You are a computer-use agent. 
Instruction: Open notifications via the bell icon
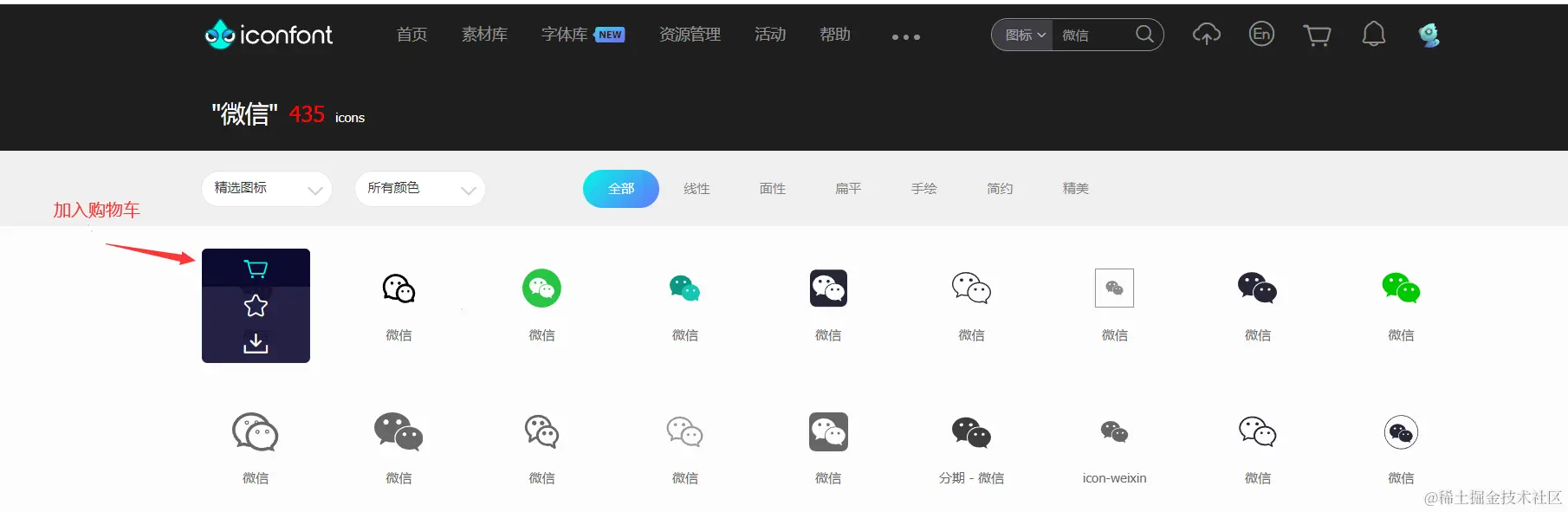coord(1373,35)
